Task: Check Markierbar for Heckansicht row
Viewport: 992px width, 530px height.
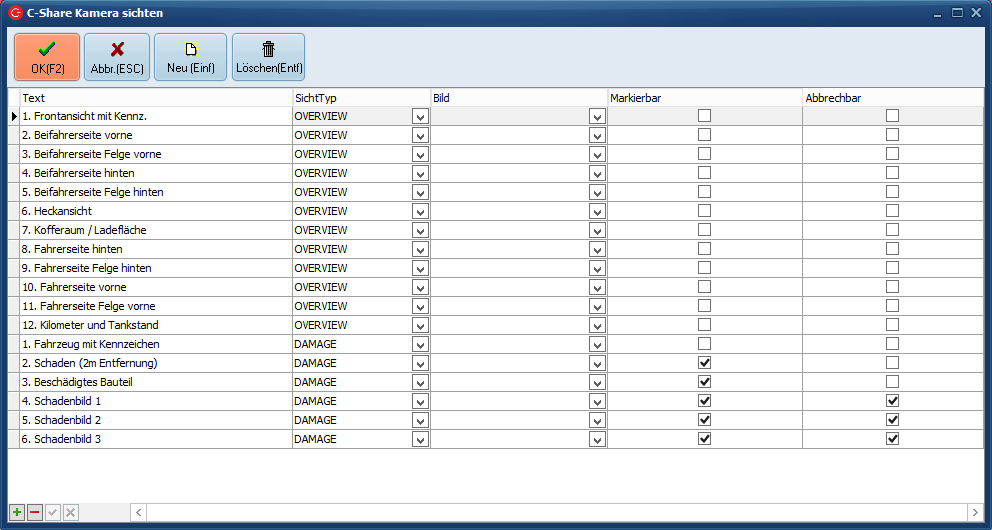Action: (705, 211)
